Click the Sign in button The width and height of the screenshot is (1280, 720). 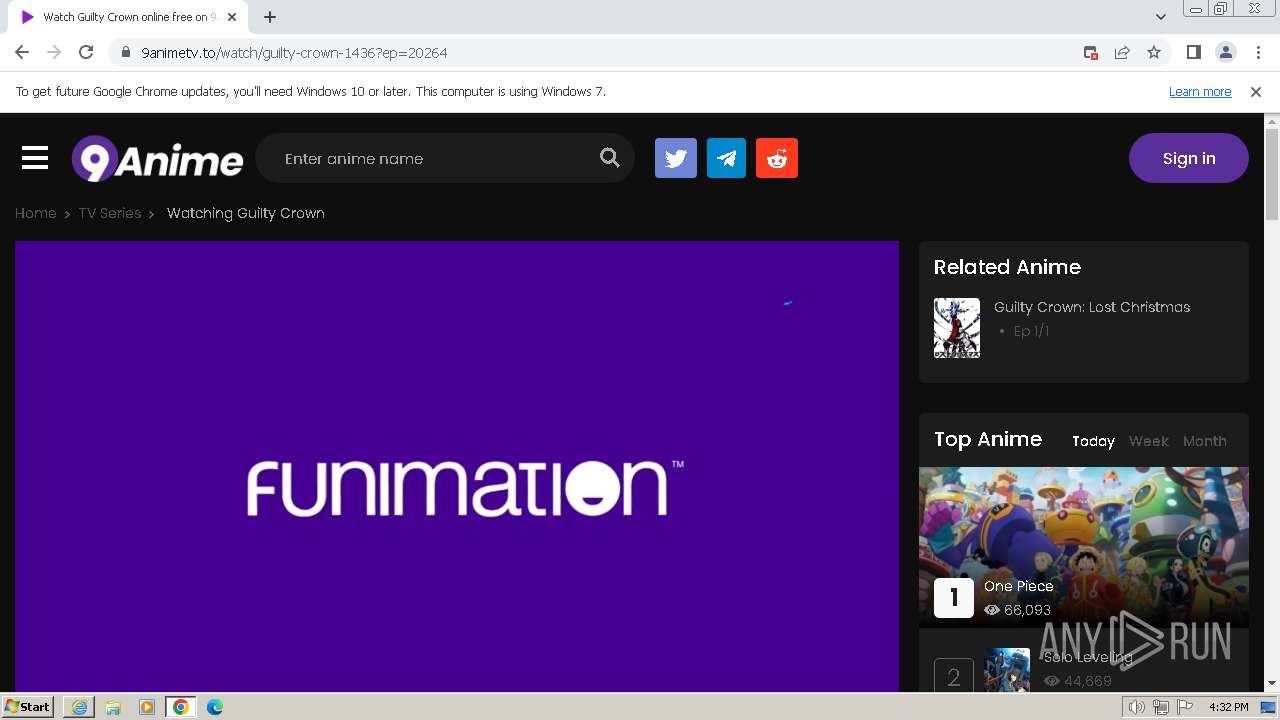1189,158
